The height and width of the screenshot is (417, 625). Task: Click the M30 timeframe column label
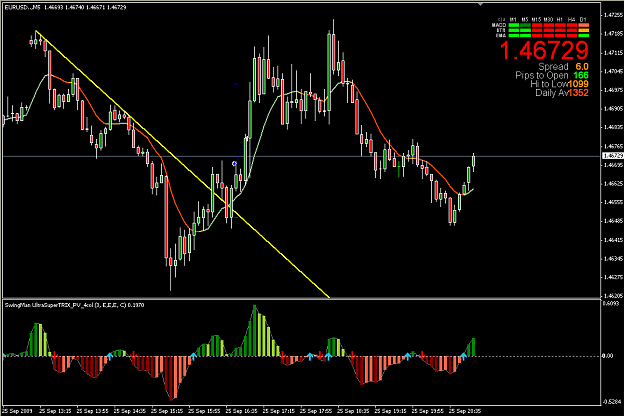(548, 19)
